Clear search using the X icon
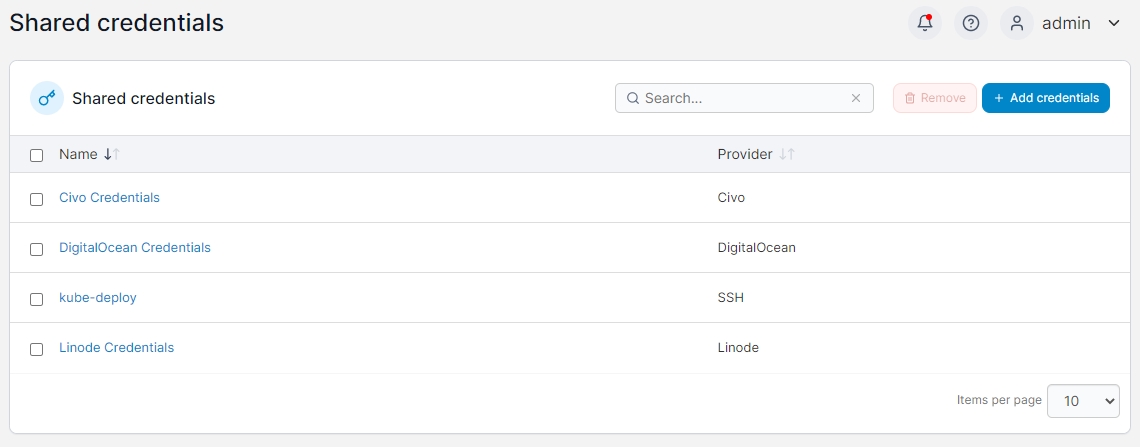1140x447 pixels. point(856,98)
